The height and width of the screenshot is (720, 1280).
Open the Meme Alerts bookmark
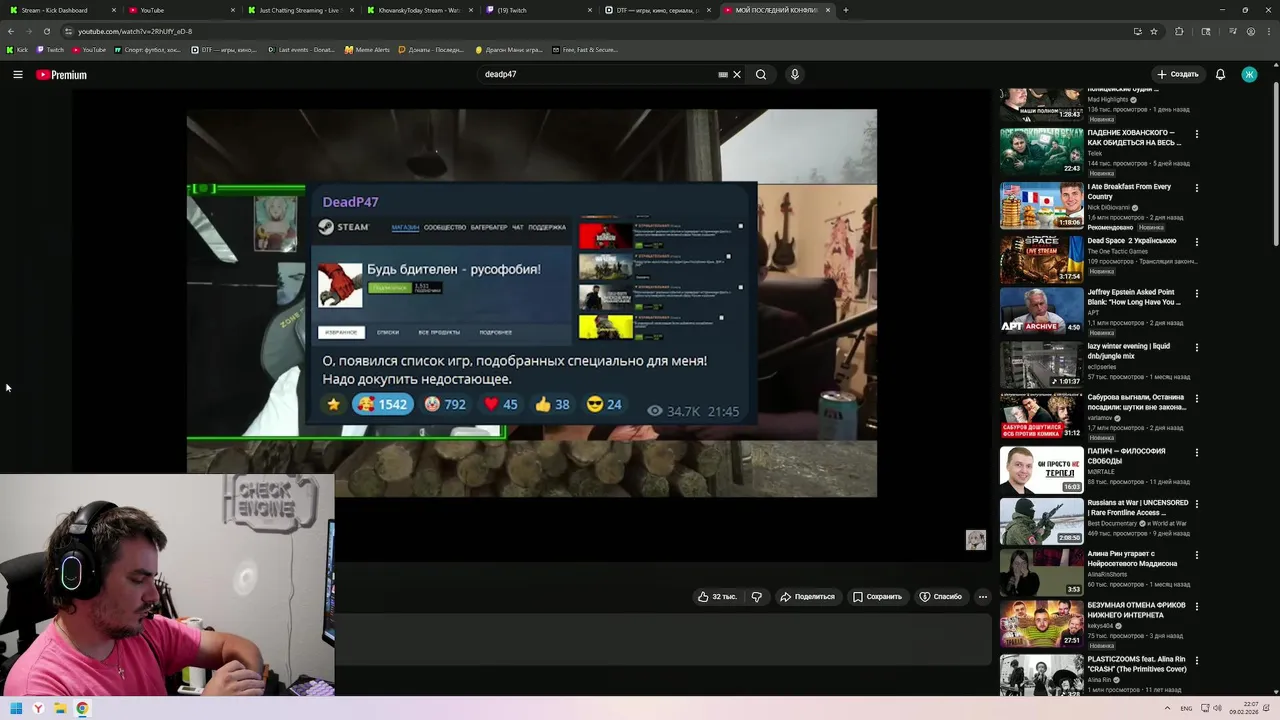coord(367,49)
